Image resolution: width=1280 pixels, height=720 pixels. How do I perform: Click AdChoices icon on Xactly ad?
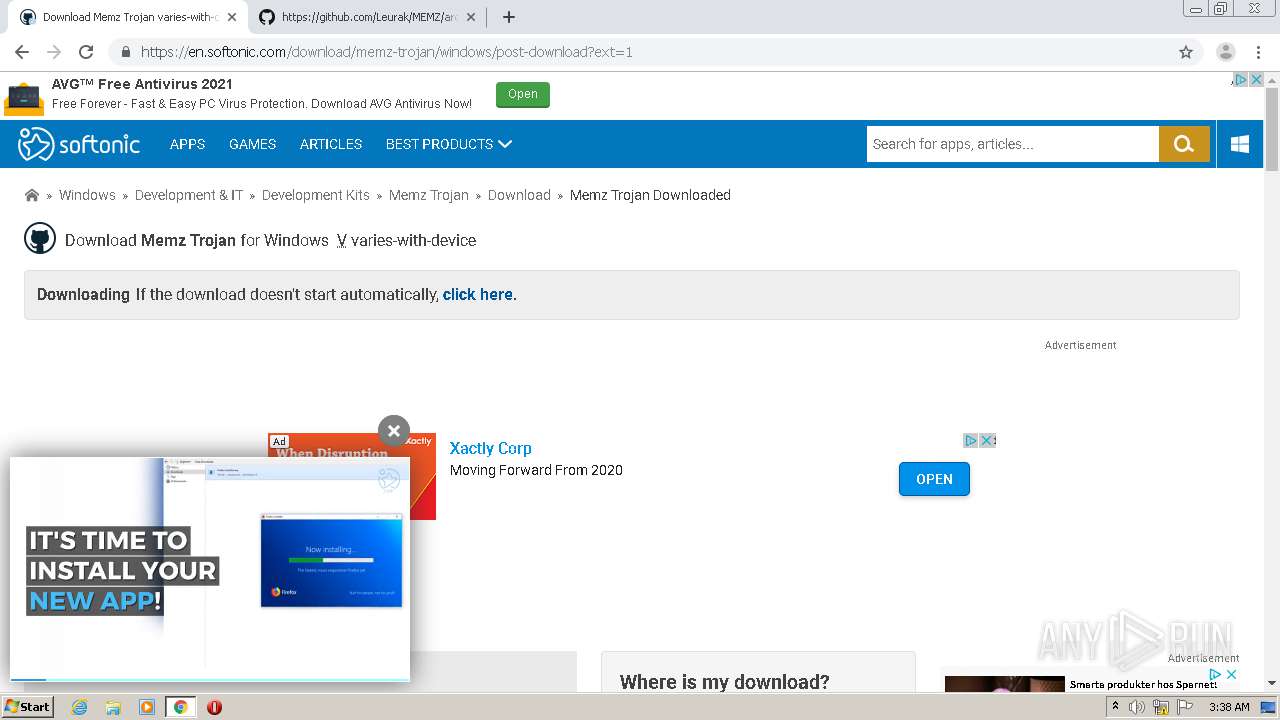tap(970, 440)
